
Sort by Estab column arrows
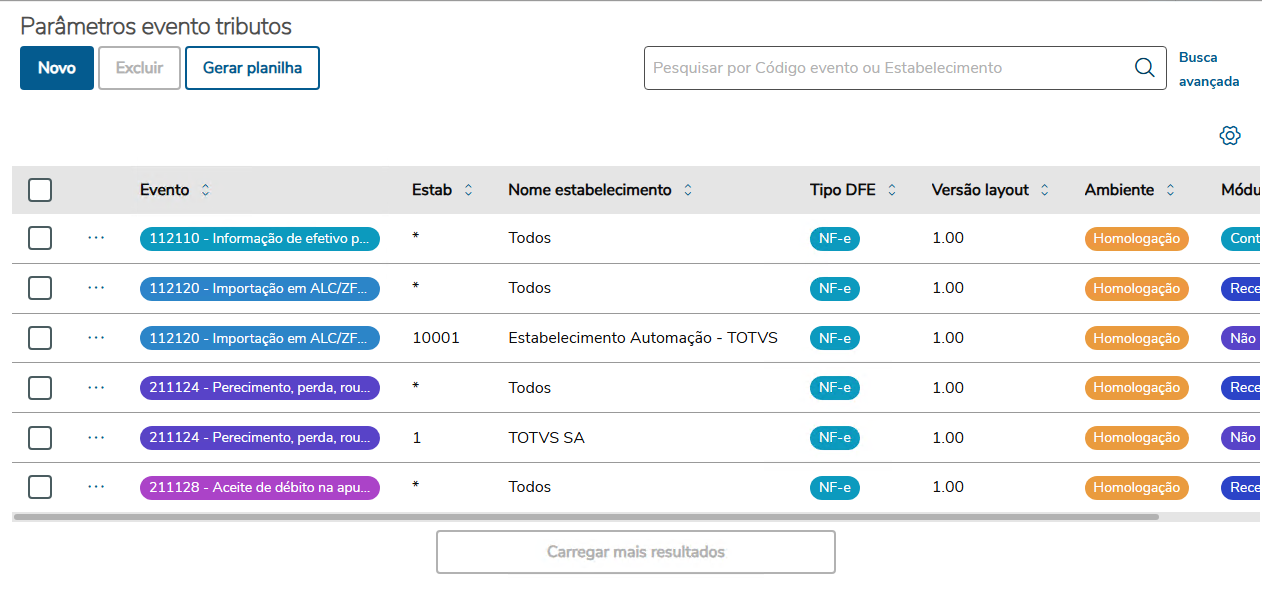click(468, 190)
